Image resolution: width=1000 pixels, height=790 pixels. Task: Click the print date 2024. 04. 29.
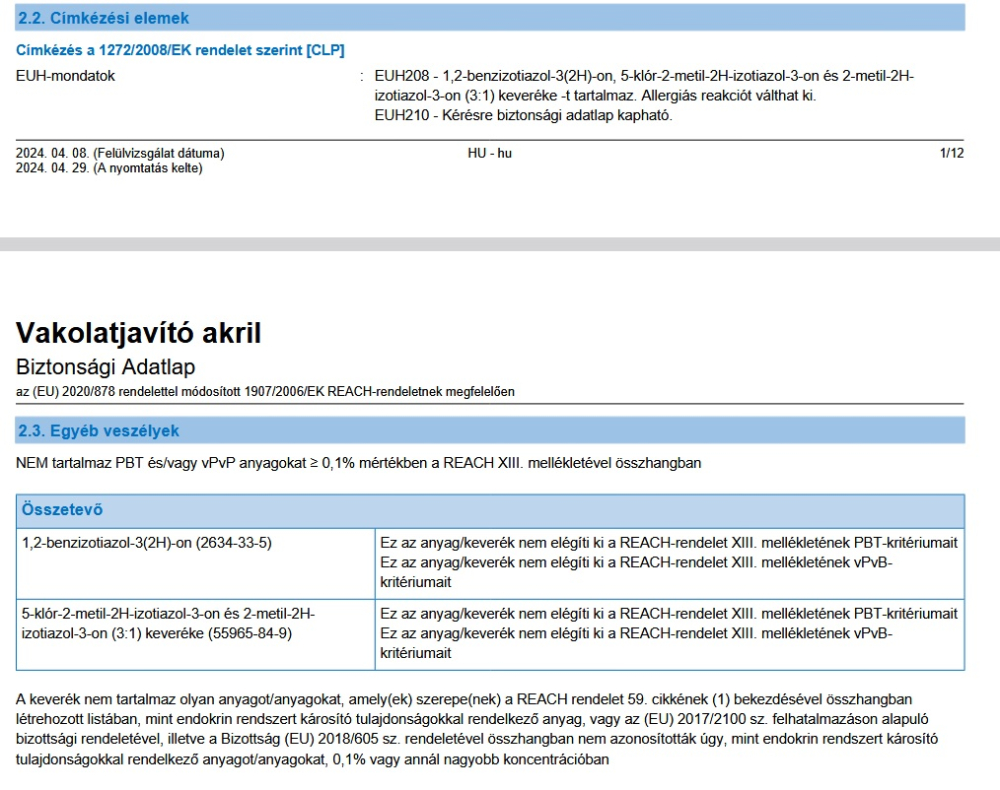(109, 168)
